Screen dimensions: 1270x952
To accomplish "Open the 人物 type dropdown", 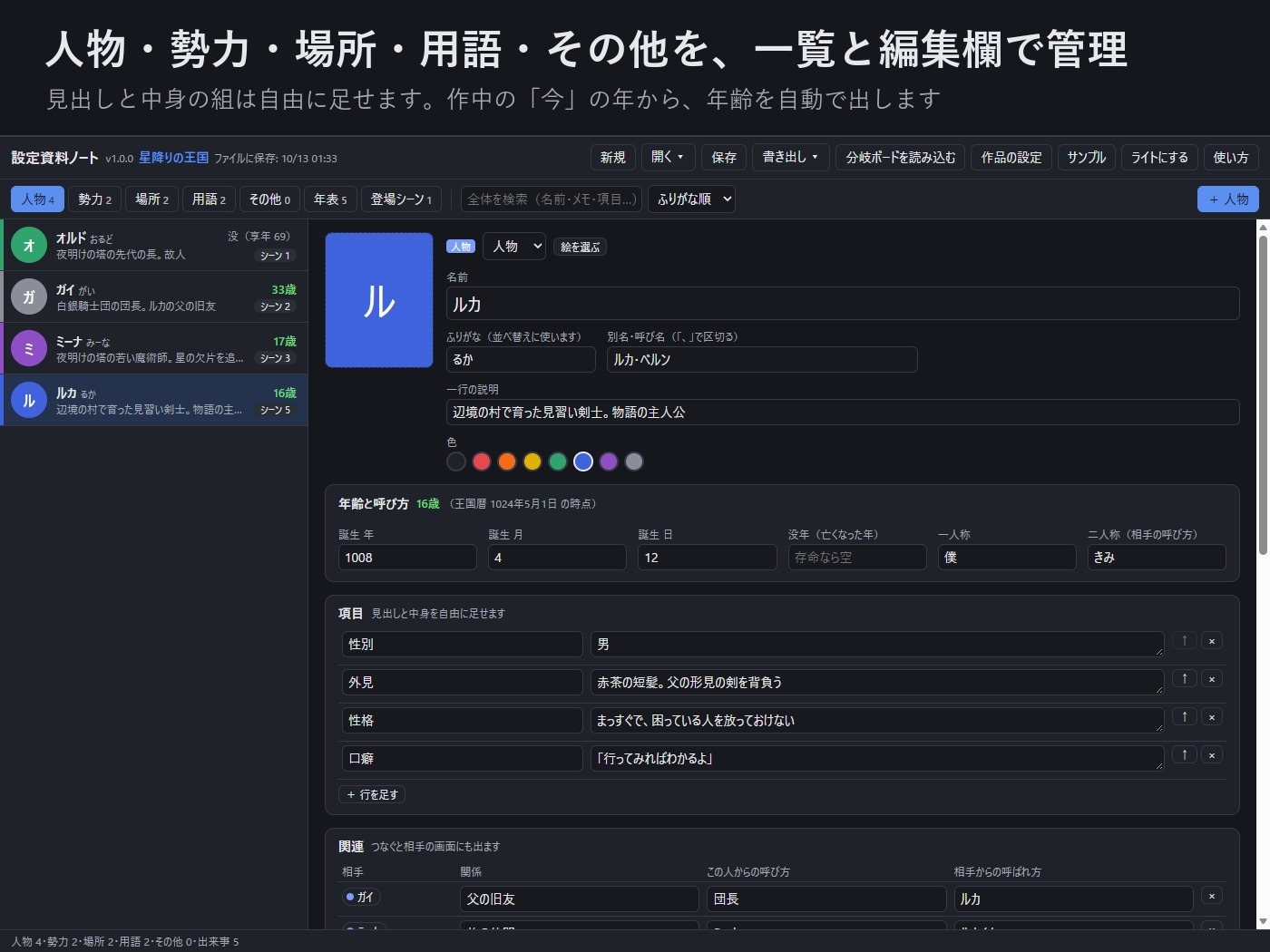I will point(514,247).
